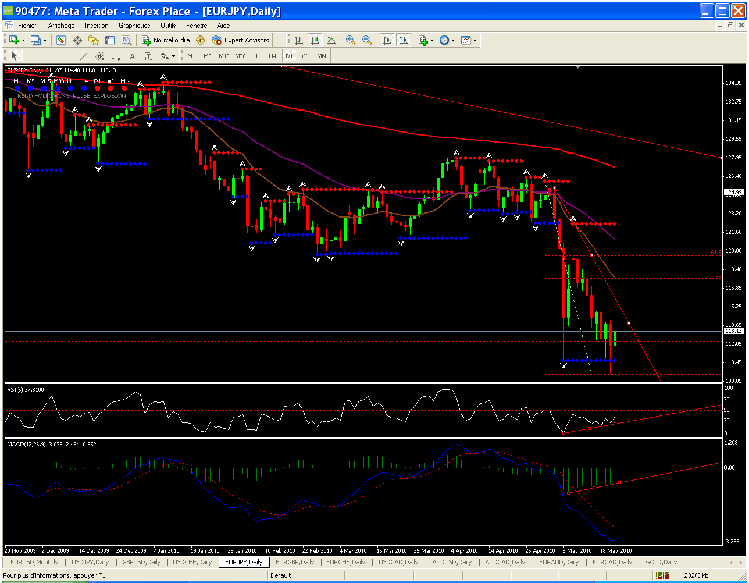Open the Fenêtre menu

coord(196,25)
